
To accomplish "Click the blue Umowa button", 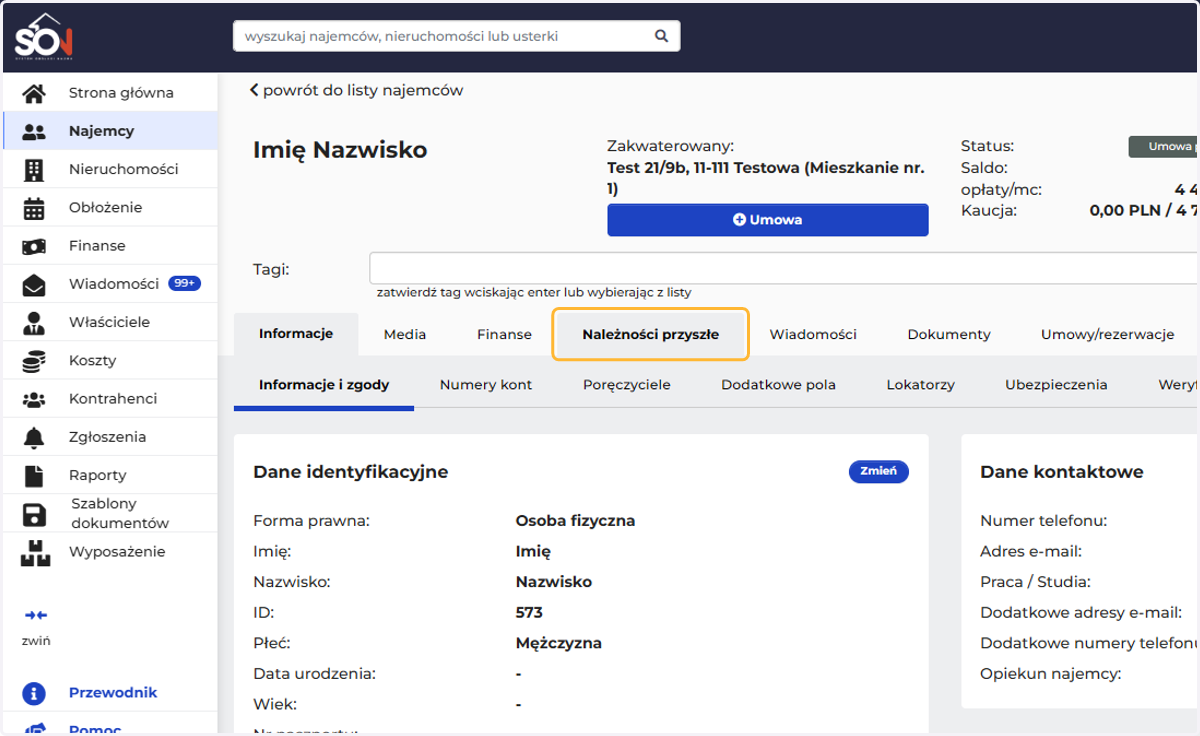I will [768, 220].
